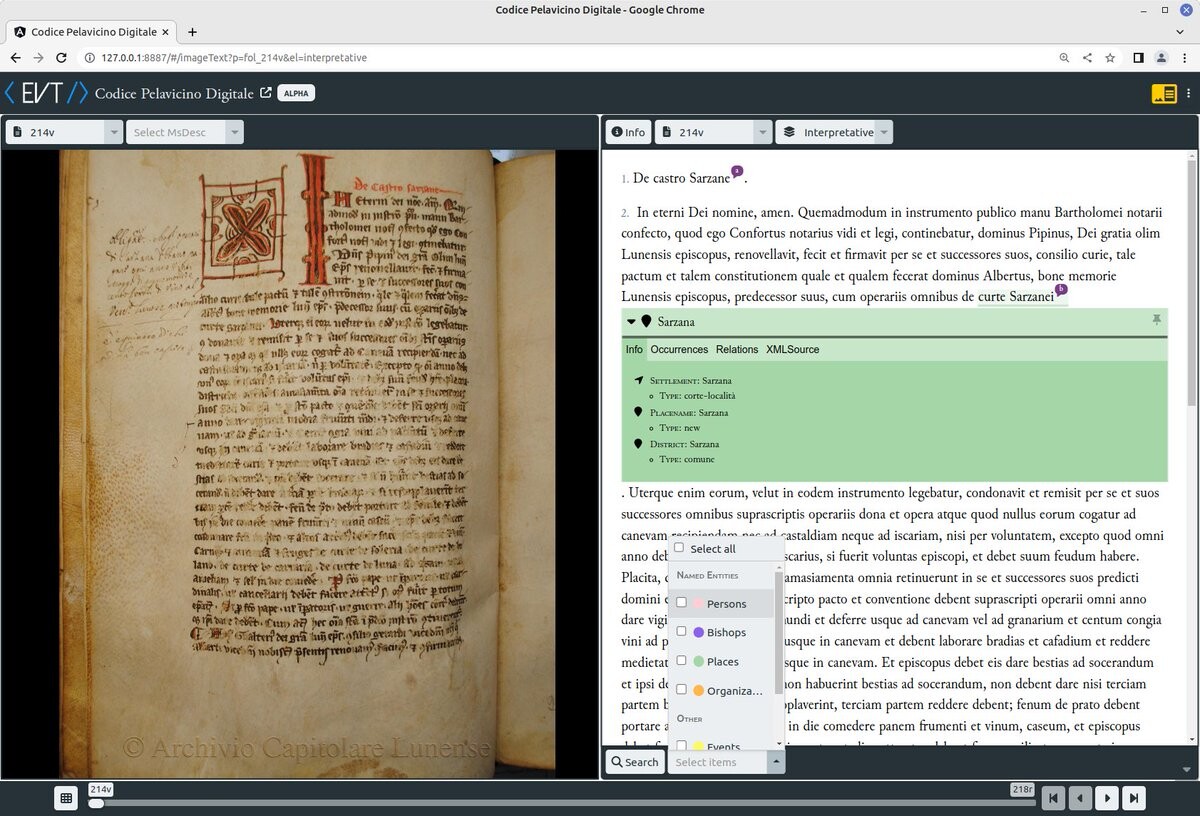Jump to the first page

tap(1053, 798)
